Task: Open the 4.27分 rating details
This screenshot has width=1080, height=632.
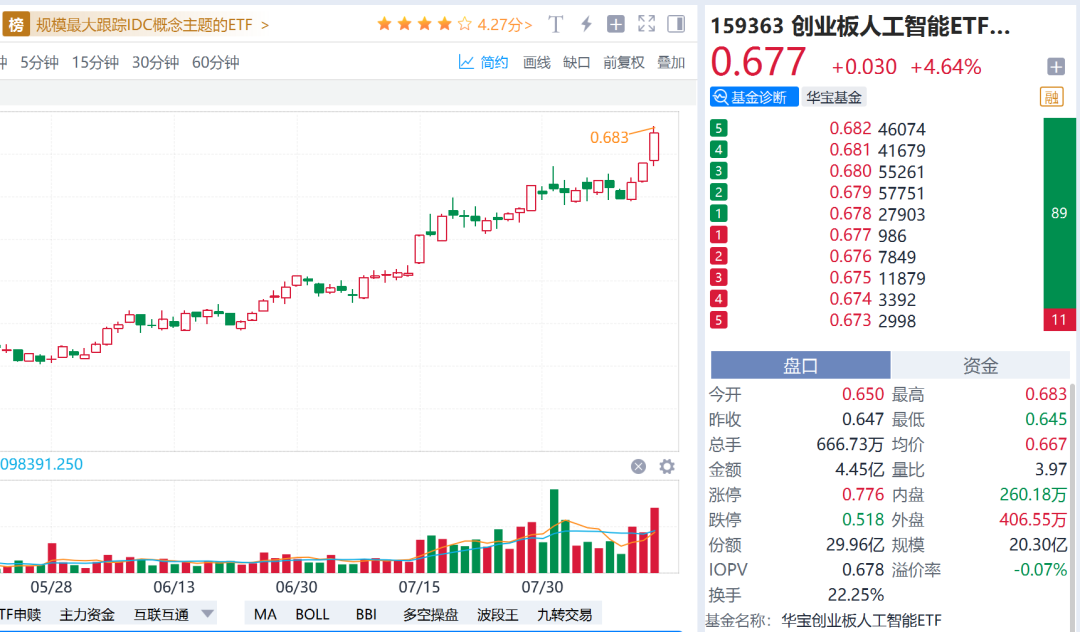Action: point(505,24)
